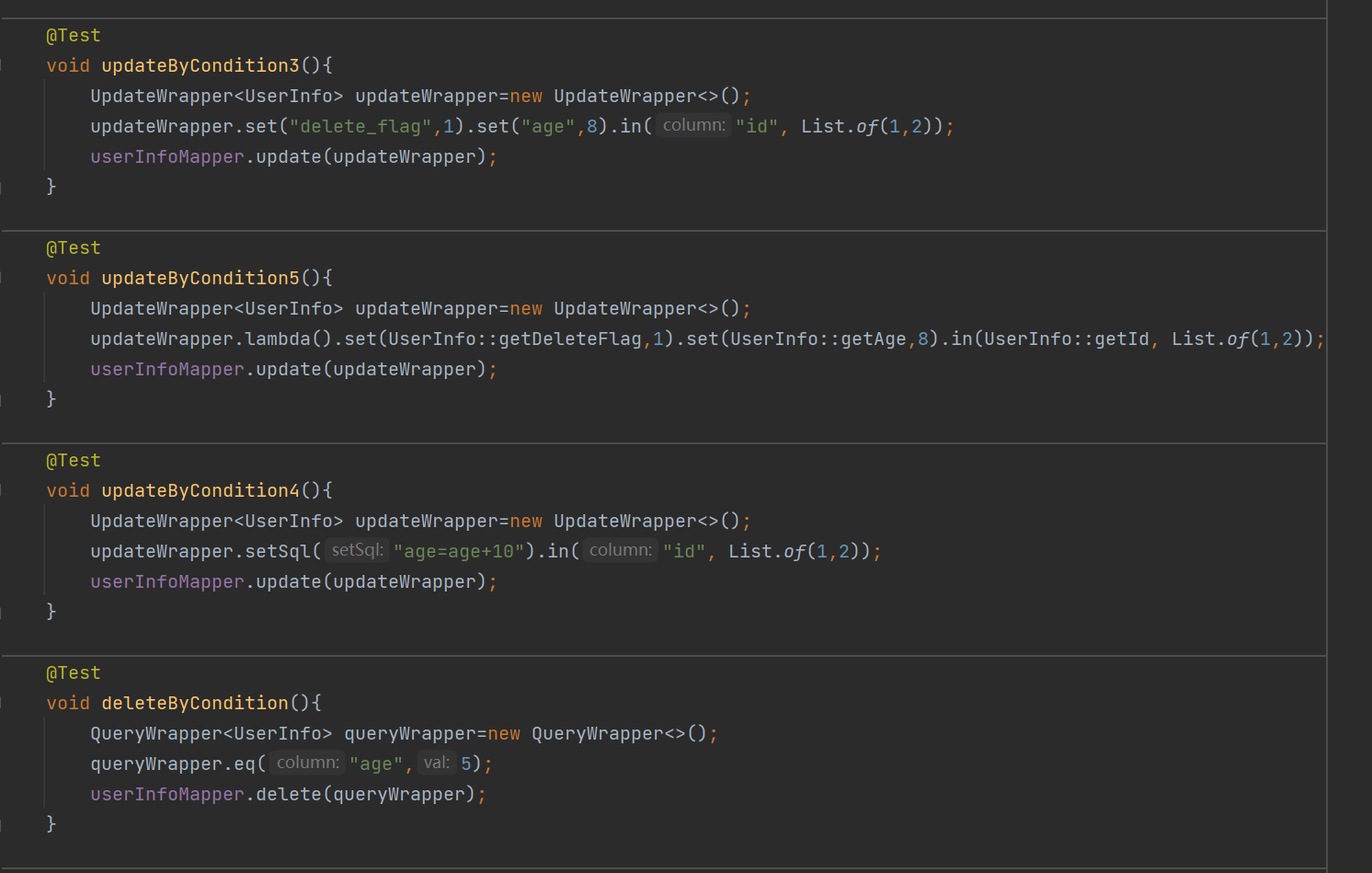Click userInfoMapper in the delete(queryWrapper) line

[x=167, y=795]
